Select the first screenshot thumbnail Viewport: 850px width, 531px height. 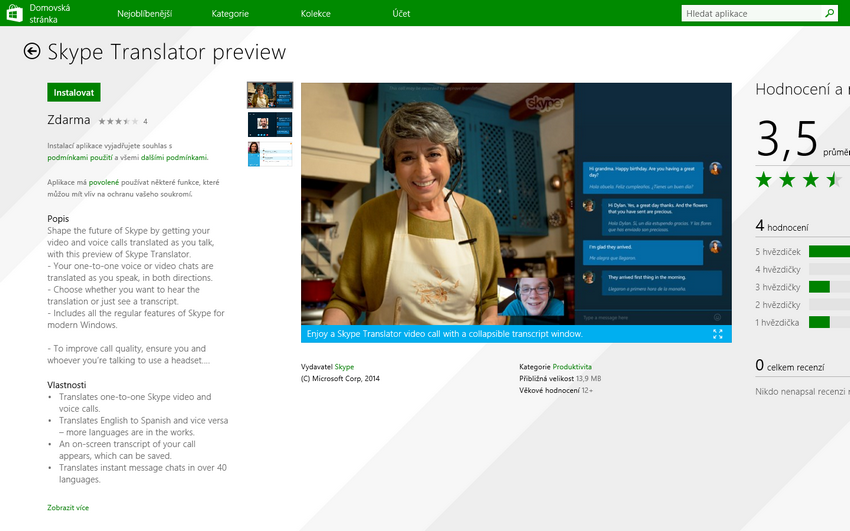(269, 95)
